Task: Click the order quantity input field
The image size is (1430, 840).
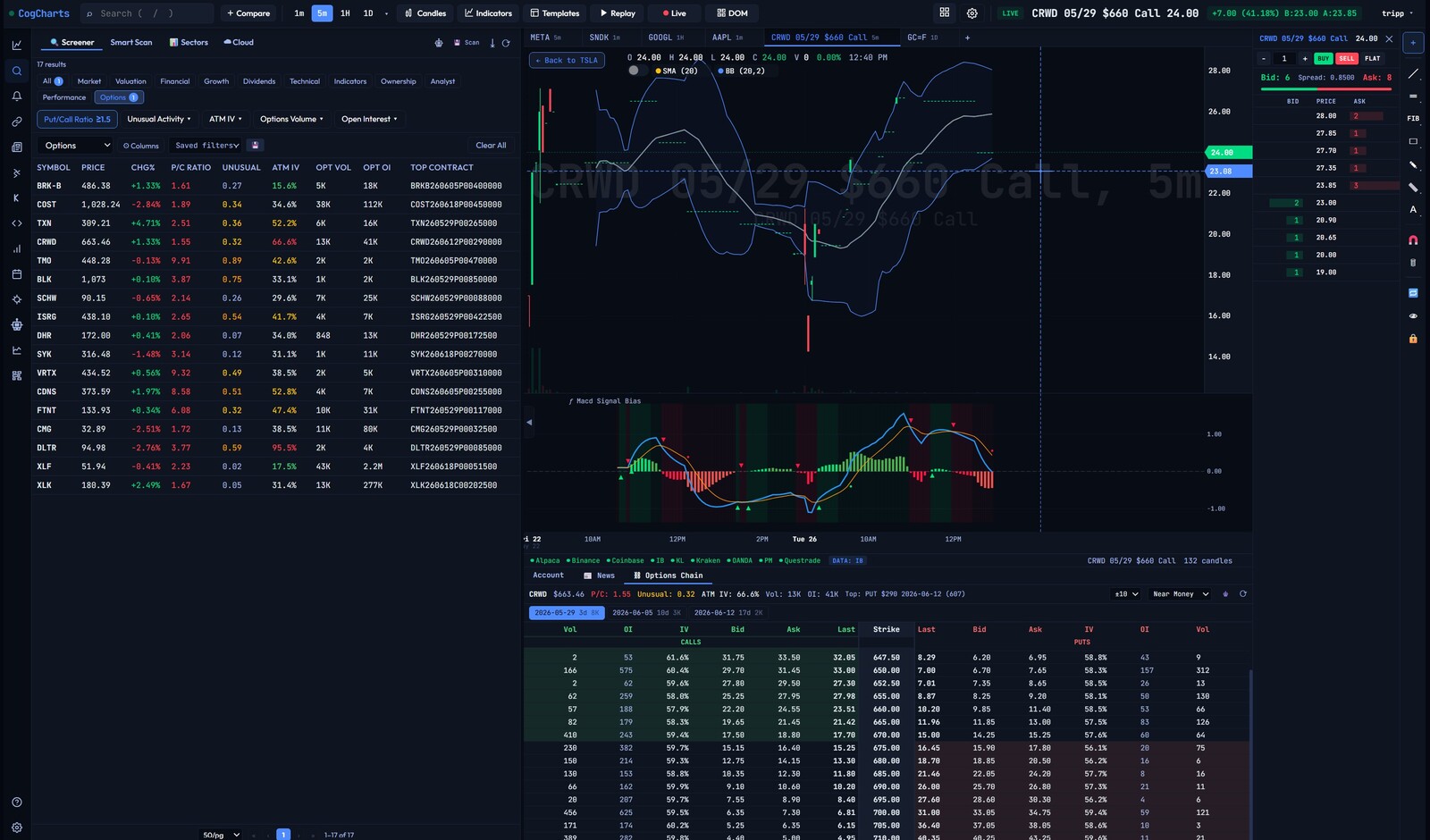Action: pyautogui.click(x=1284, y=58)
